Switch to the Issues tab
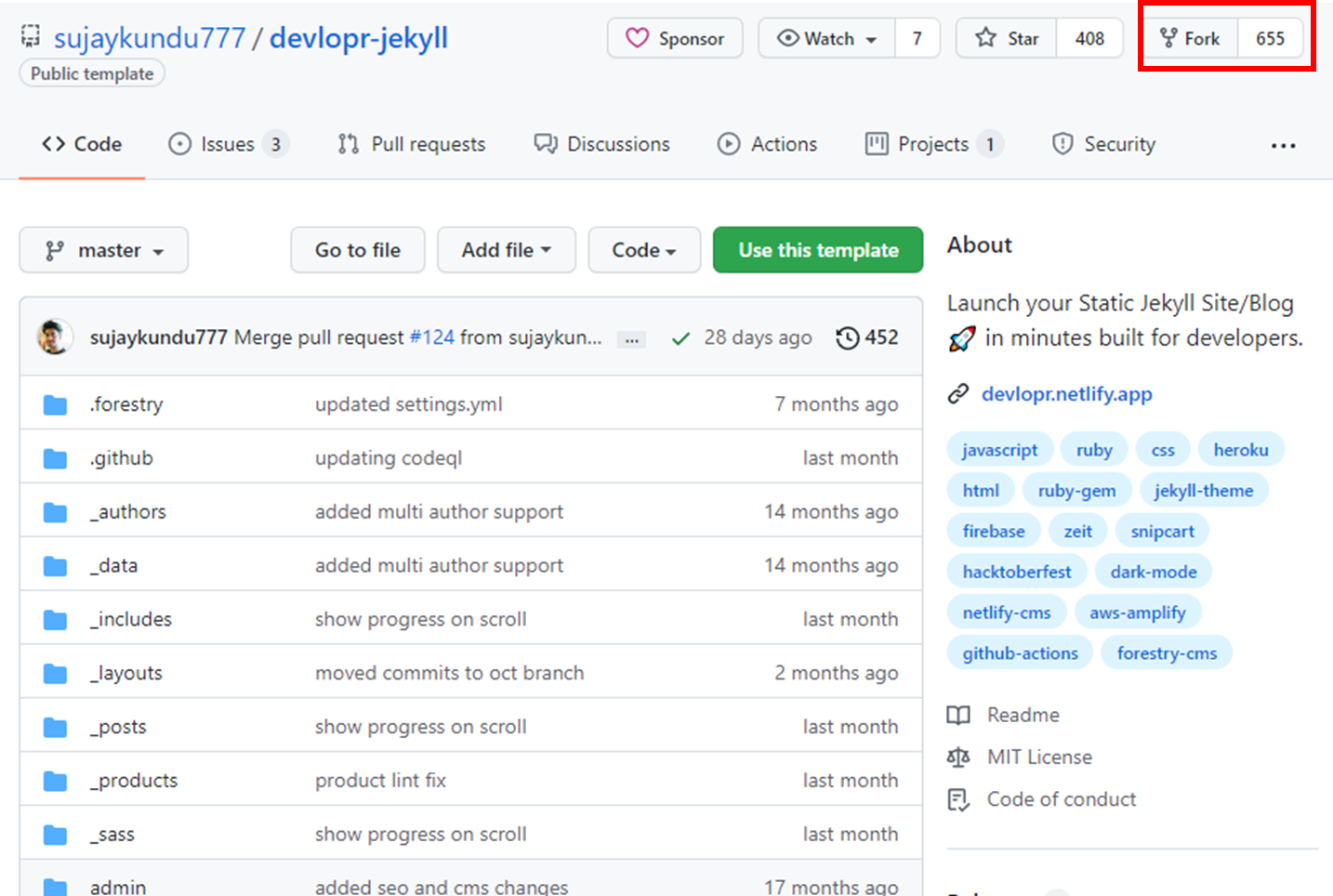1333x896 pixels. click(x=228, y=144)
